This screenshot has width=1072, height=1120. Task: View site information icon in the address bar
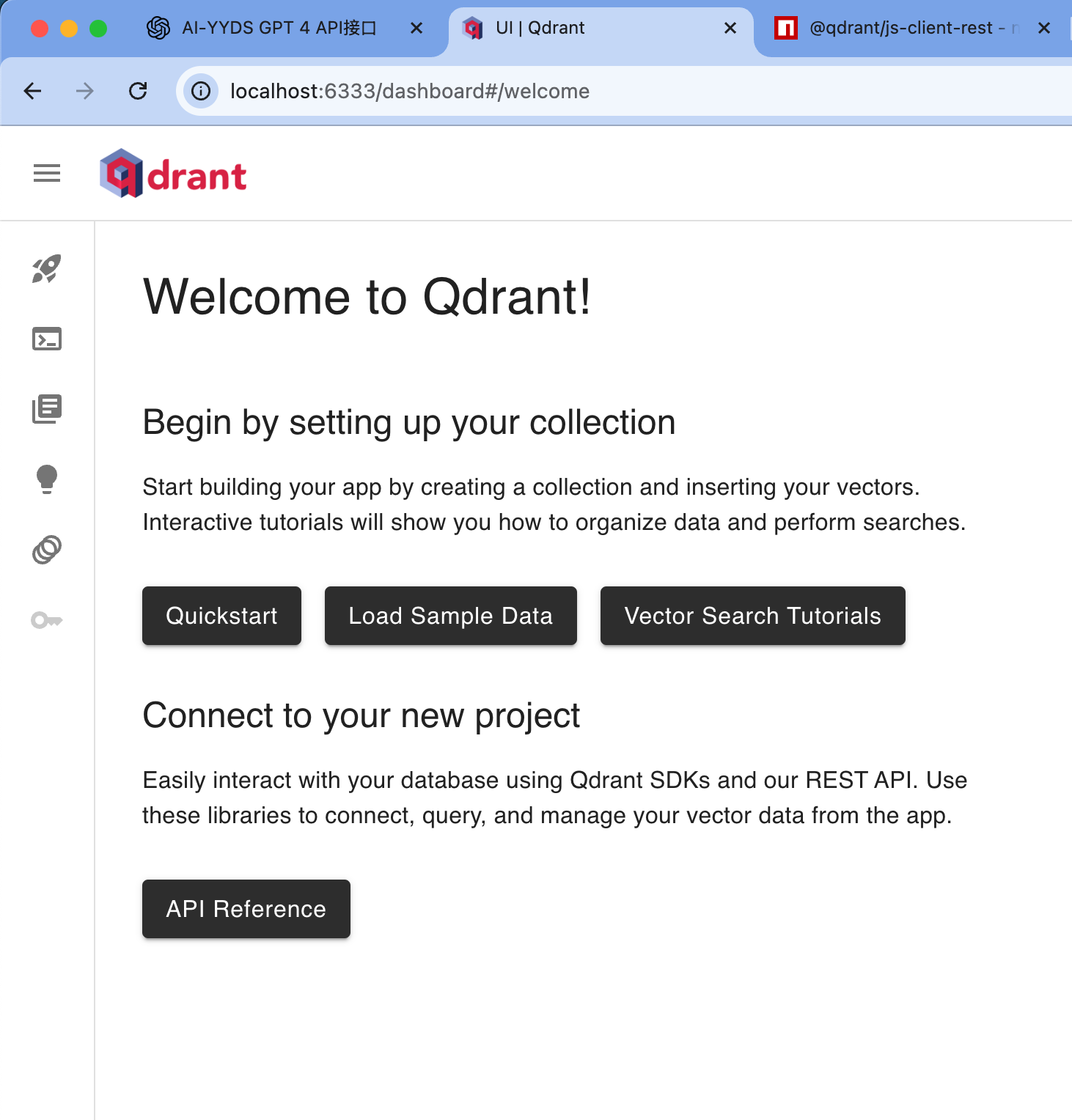pos(201,91)
